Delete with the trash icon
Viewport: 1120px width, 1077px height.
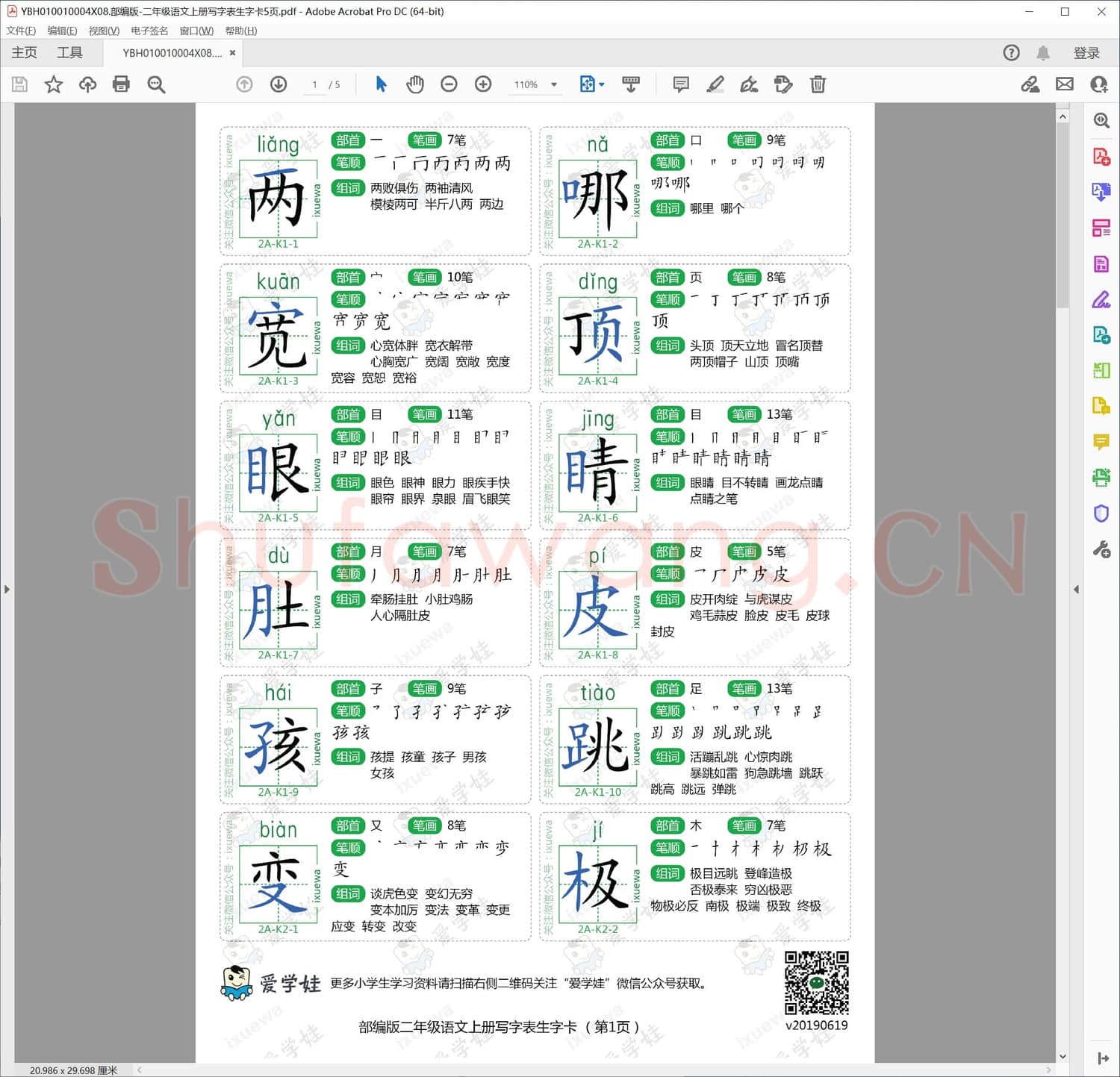pos(818,84)
